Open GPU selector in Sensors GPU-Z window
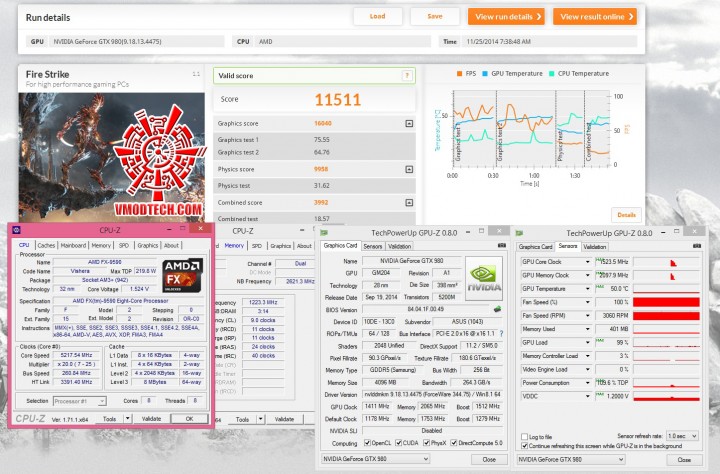The width and height of the screenshot is (720, 474). [x=571, y=459]
